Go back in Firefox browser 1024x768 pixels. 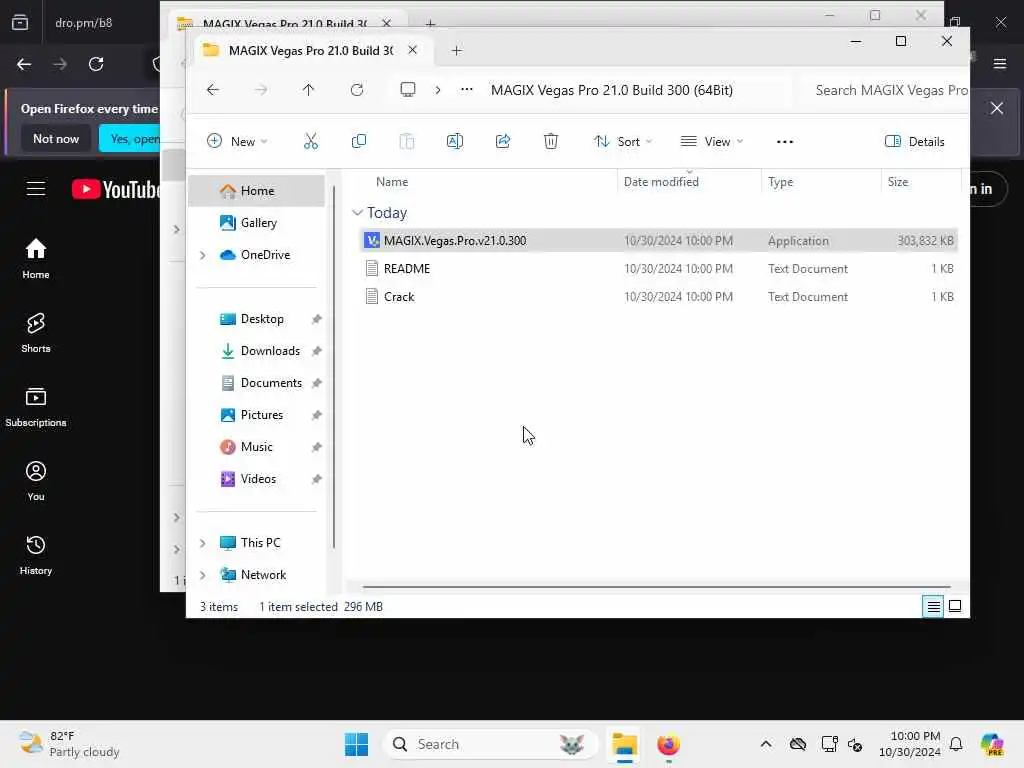click(24, 64)
